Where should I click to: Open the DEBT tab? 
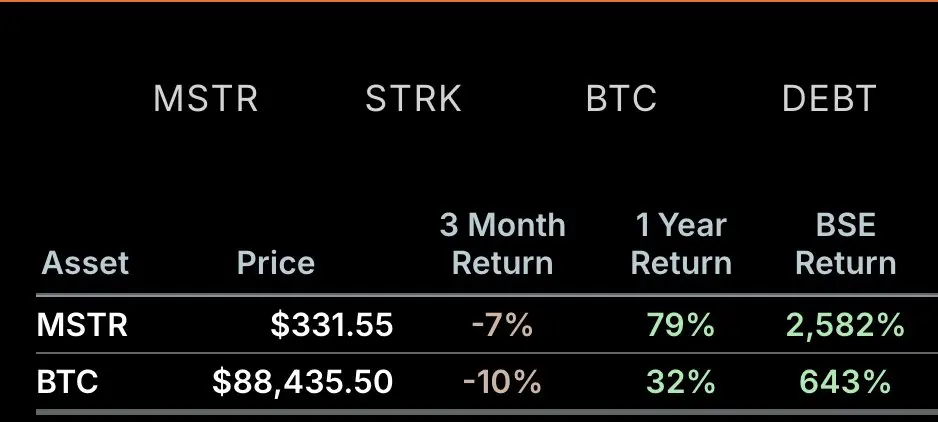(829, 99)
